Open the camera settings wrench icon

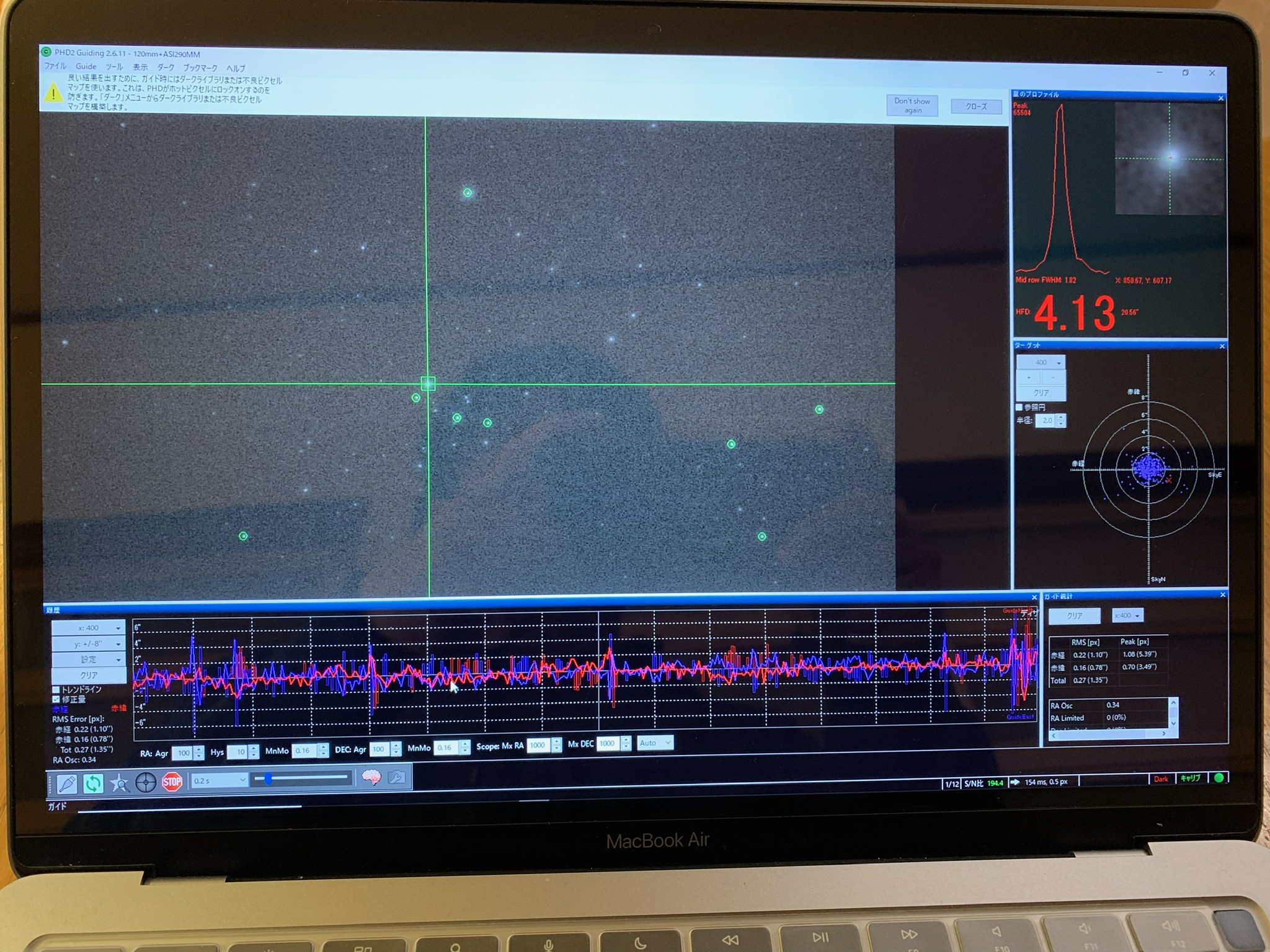pos(397,777)
